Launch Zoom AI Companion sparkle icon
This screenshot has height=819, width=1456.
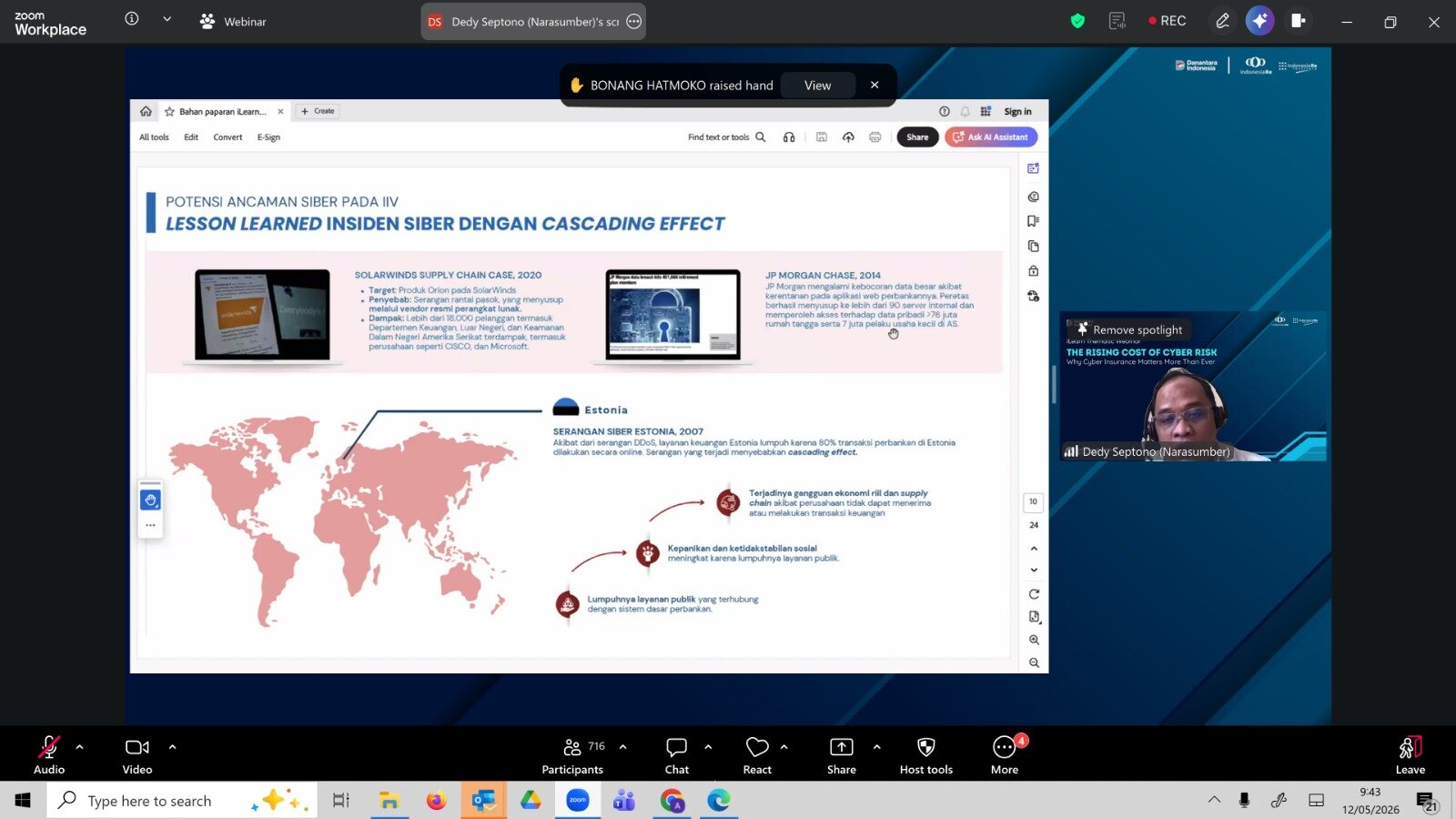point(1259,21)
